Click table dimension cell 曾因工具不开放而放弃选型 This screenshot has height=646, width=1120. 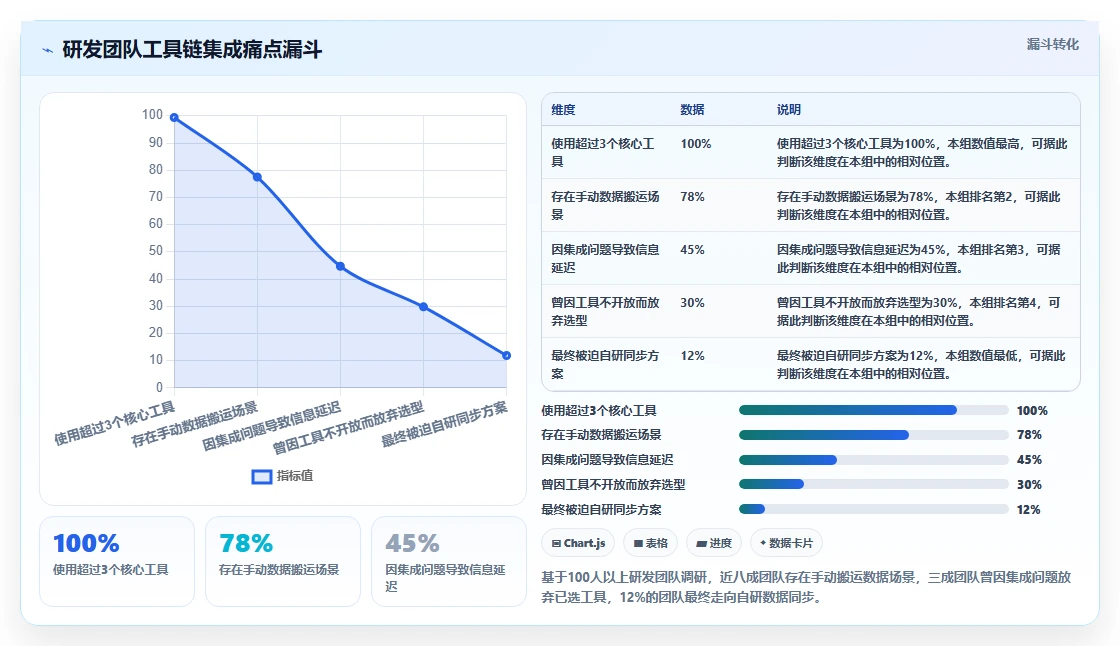coord(605,311)
